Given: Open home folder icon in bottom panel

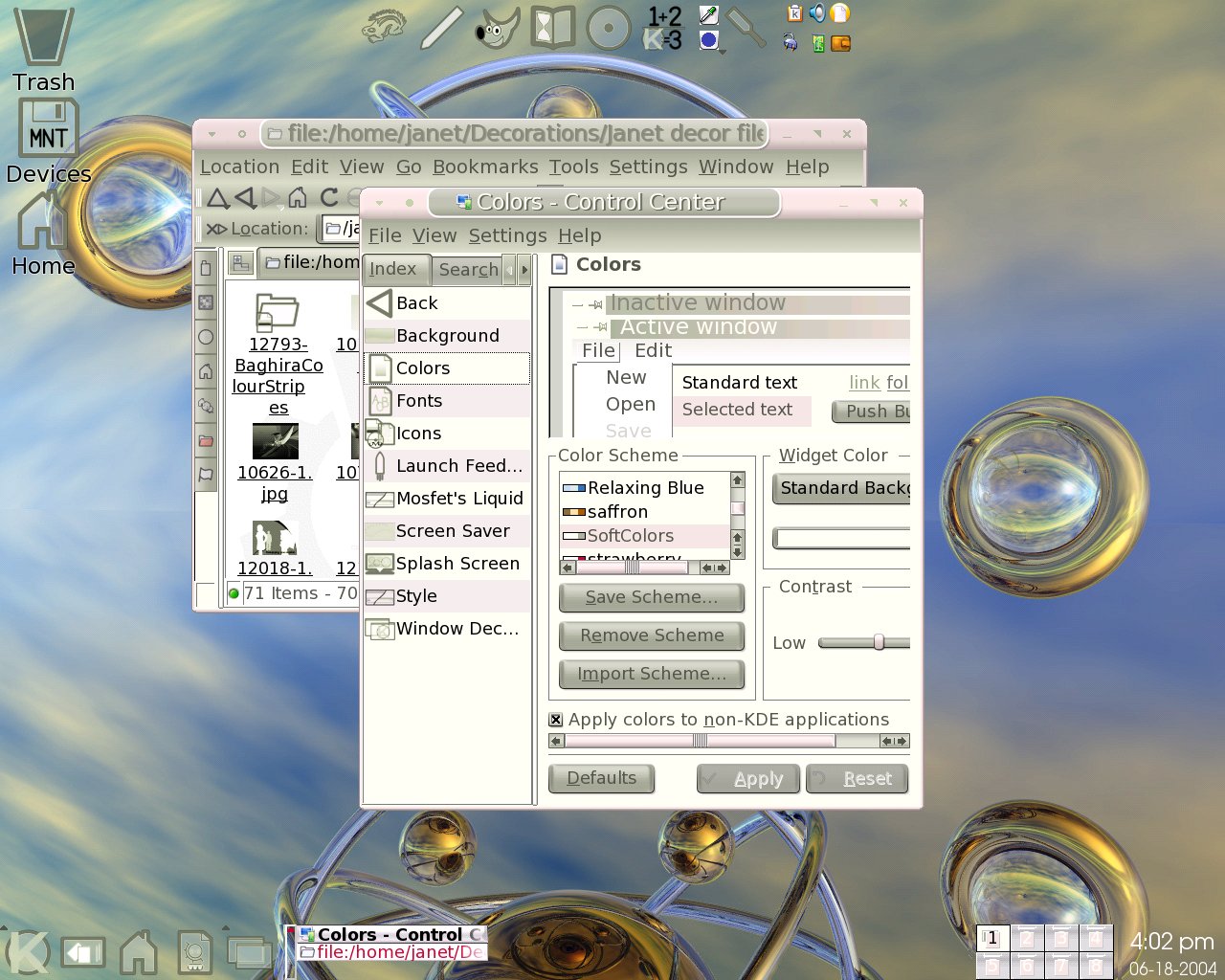Looking at the screenshot, I should click(x=139, y=952).
